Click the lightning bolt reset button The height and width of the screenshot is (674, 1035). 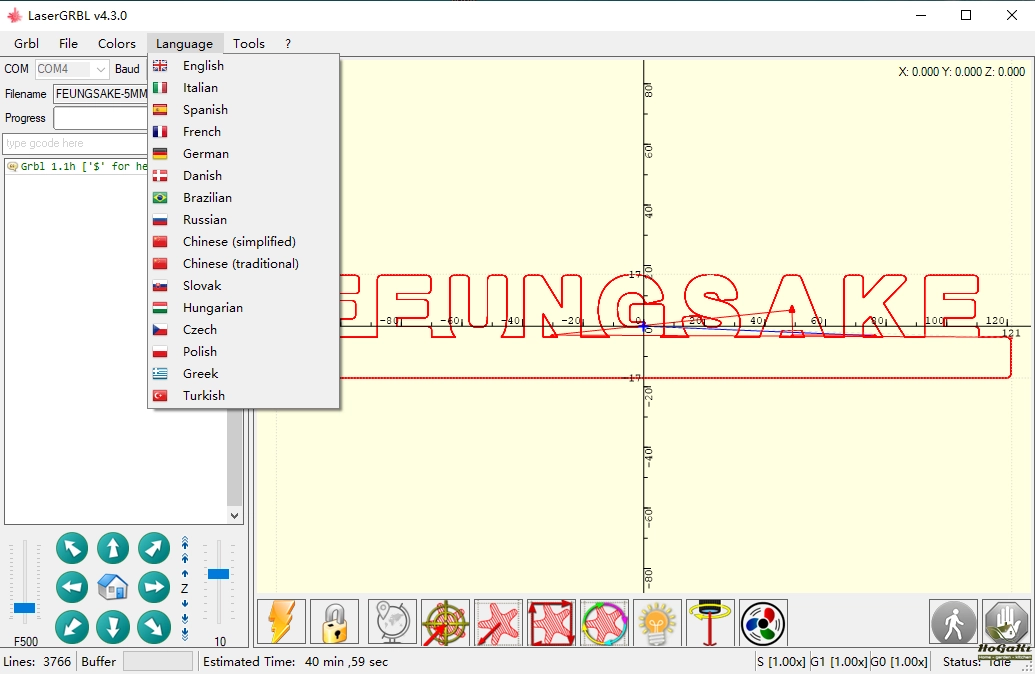[282, 623]
